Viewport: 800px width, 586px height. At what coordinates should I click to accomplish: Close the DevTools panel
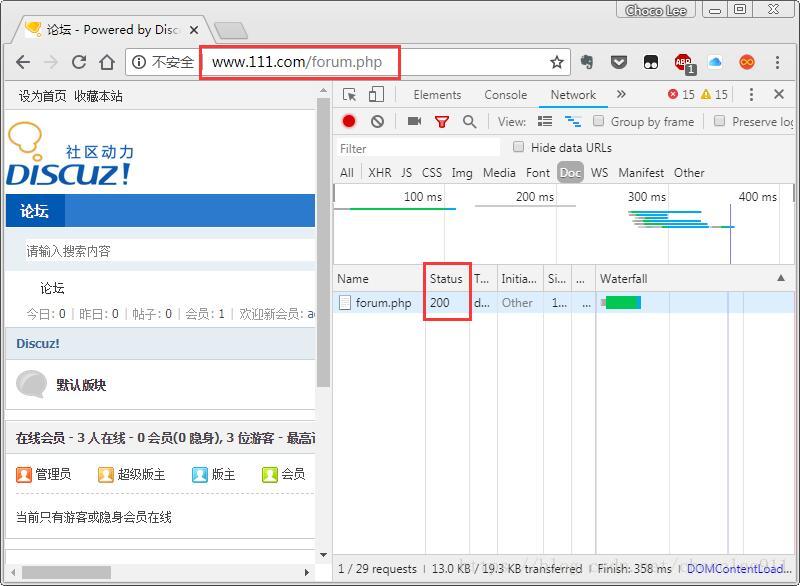coord(779,94)
